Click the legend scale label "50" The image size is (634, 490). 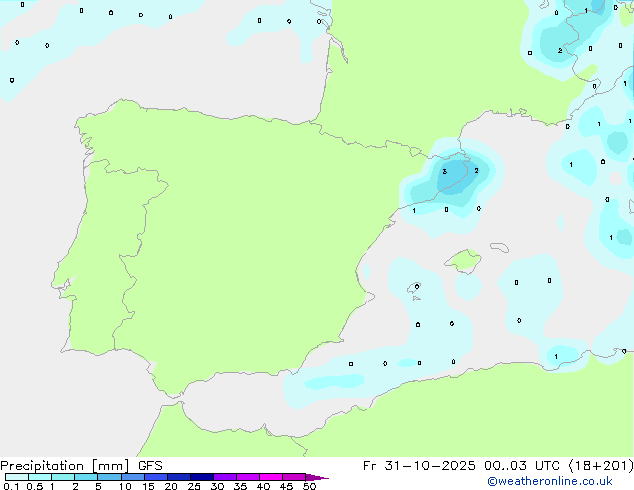click(309, 486)
